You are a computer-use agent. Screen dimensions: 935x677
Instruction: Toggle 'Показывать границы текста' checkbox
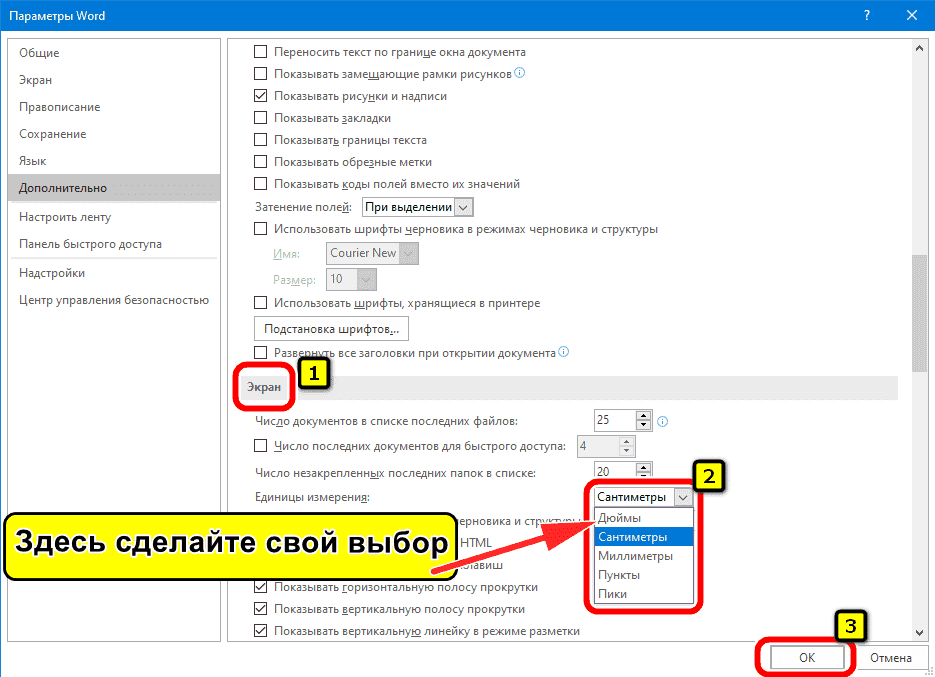click(x=261, y=140)
